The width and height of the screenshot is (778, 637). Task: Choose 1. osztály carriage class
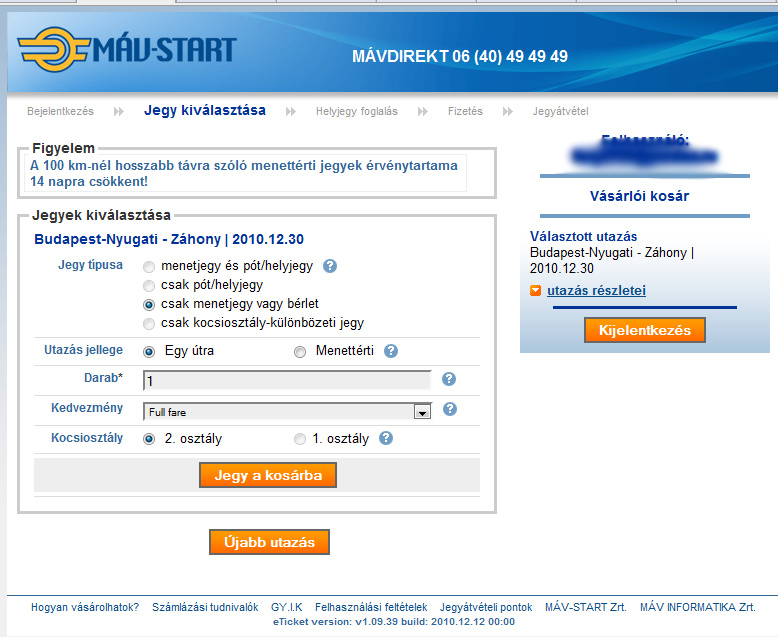(300, 439)
